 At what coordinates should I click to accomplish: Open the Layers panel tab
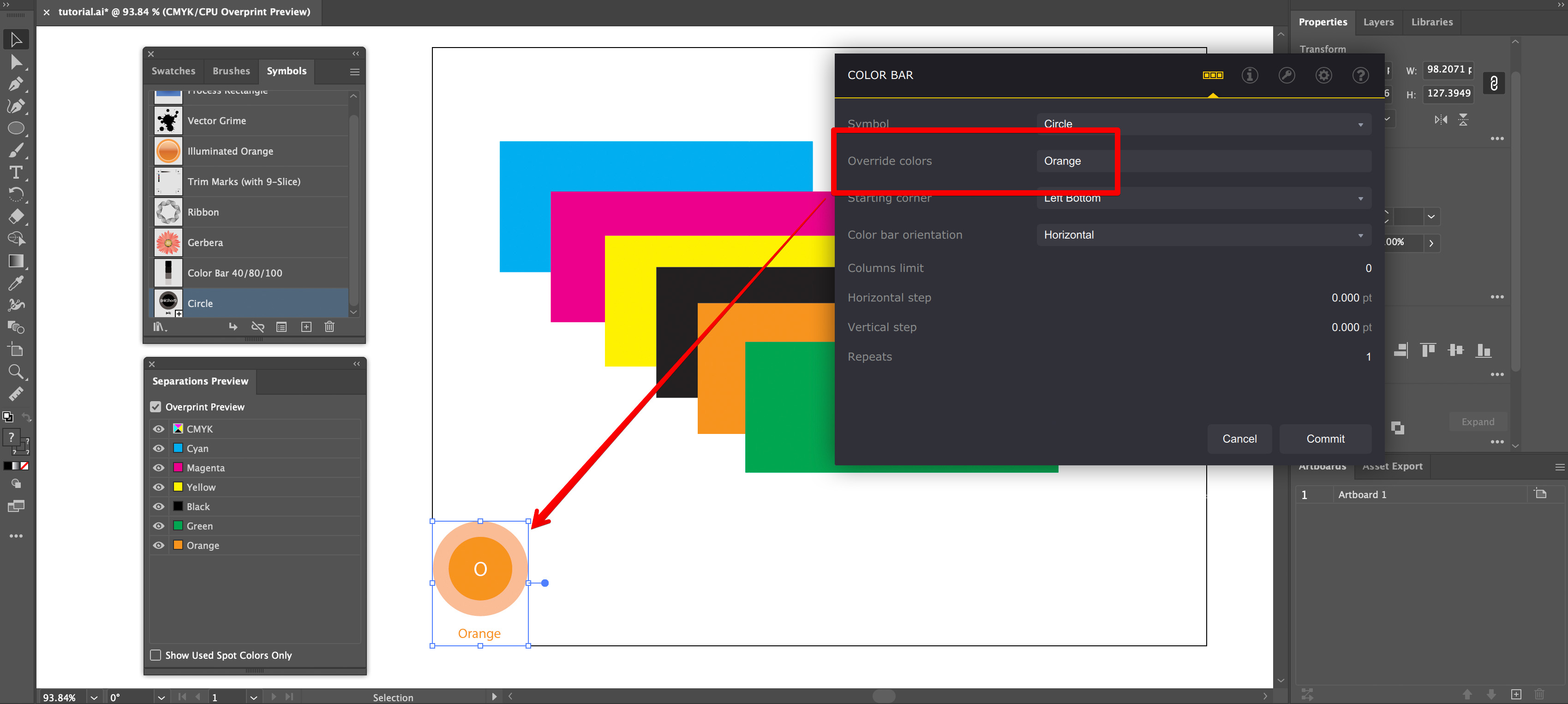pos(1378,22)
